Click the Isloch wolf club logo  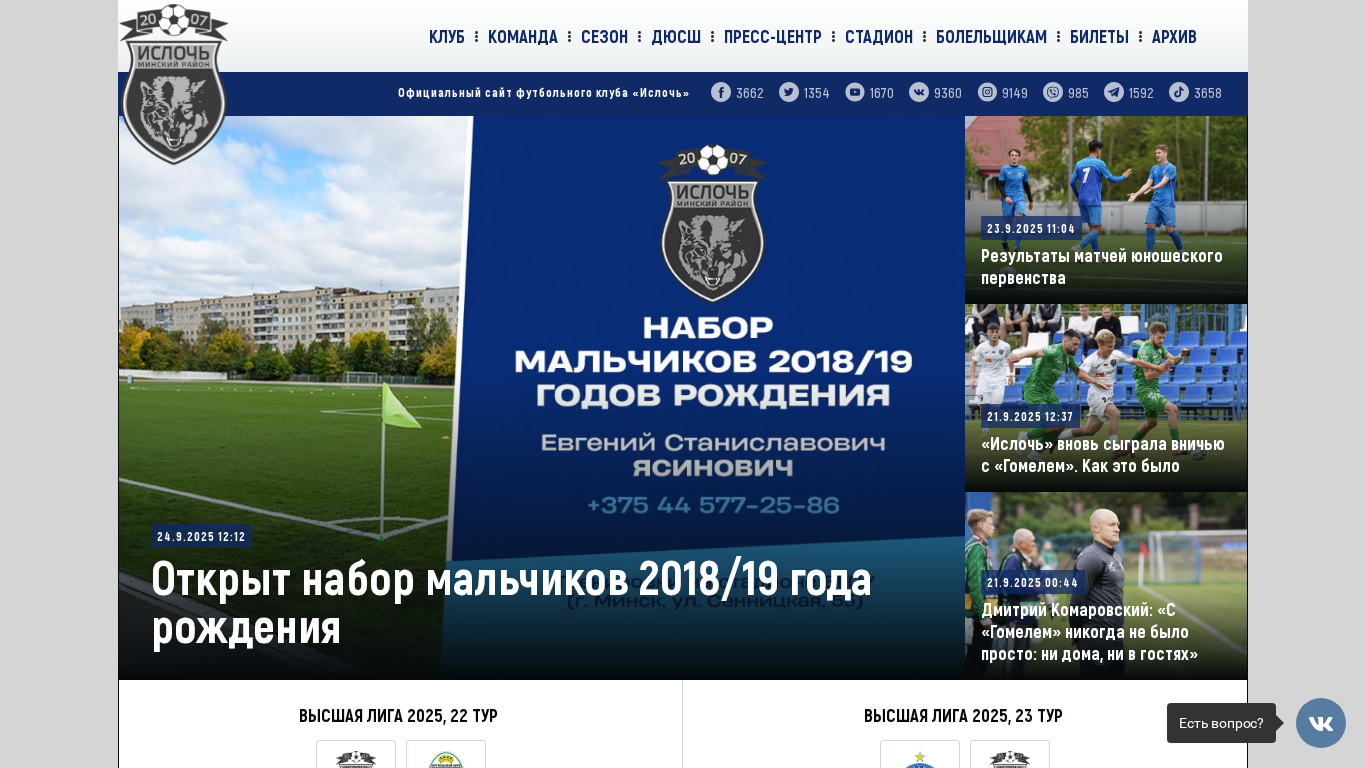click(174, 84)
